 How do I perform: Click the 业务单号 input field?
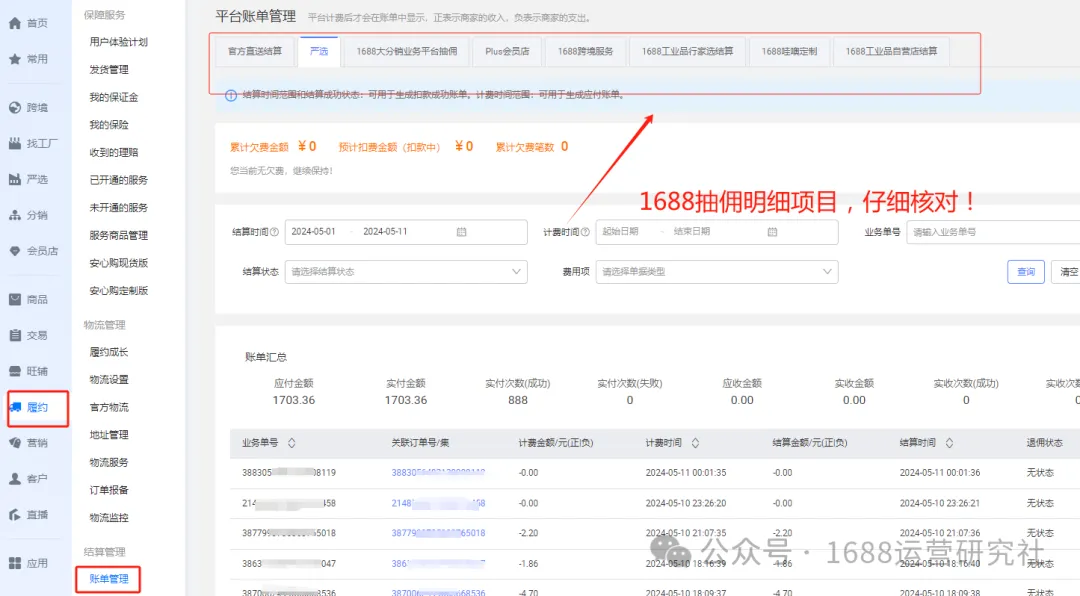993,232
